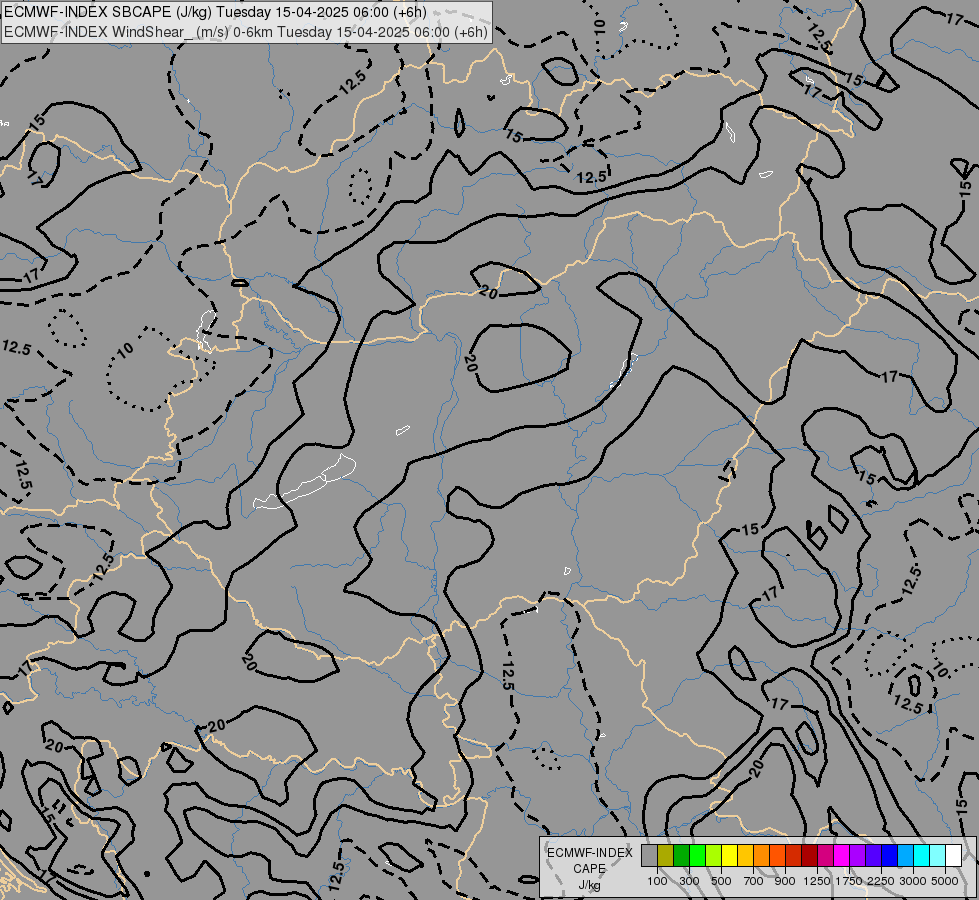This screenshot has height=900, width=979.
Task: Click the 'ECMWF-INDEX WindShear_ (m/s) 0-6km' title line
Action: tap(245, 32)
